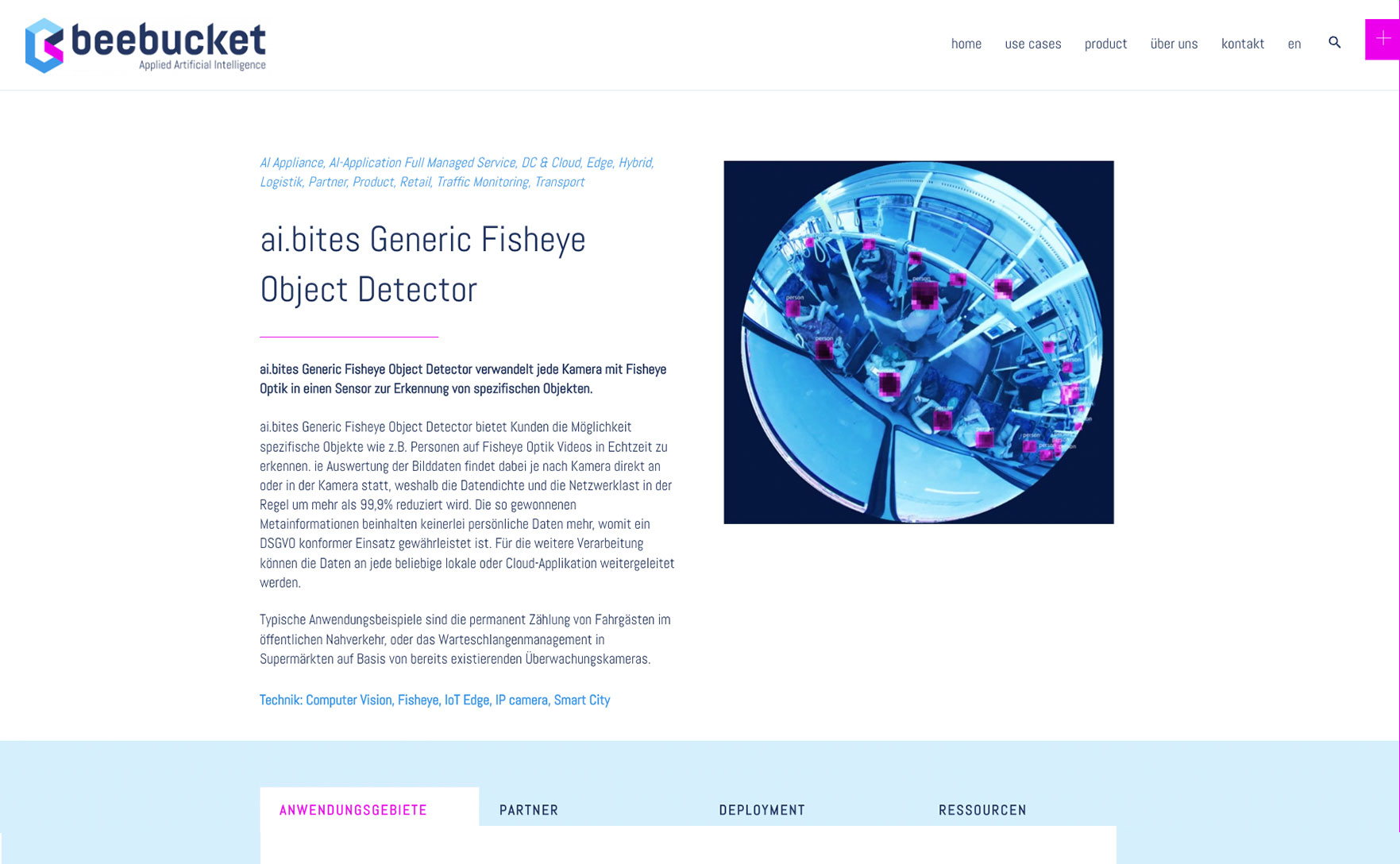Follow the AI Appliance category link
The image size is (1400, 864).
click(x=291, y=163)
